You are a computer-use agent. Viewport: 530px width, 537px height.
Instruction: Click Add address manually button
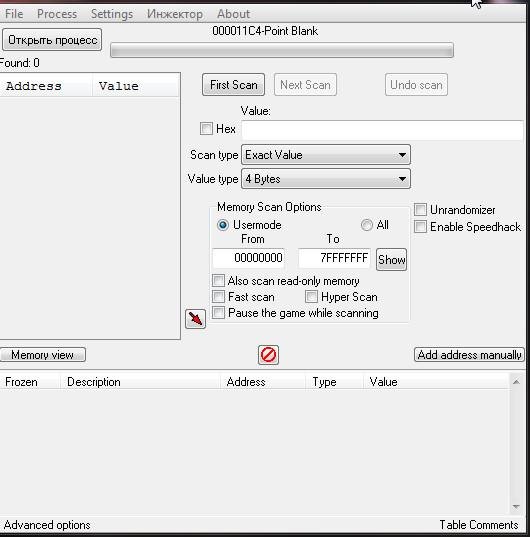click(x=469, y=355)
